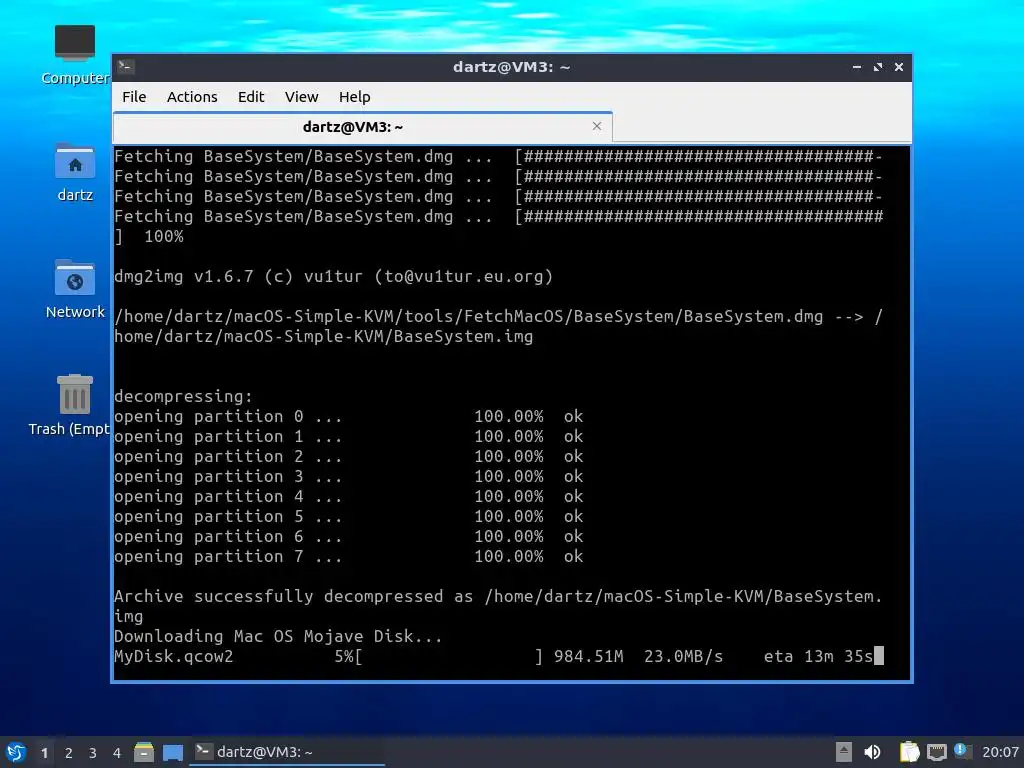Viewport: 1024px width, 768px height.
Task: Open the update notifier tray icon
Action: tap(961, 751)
